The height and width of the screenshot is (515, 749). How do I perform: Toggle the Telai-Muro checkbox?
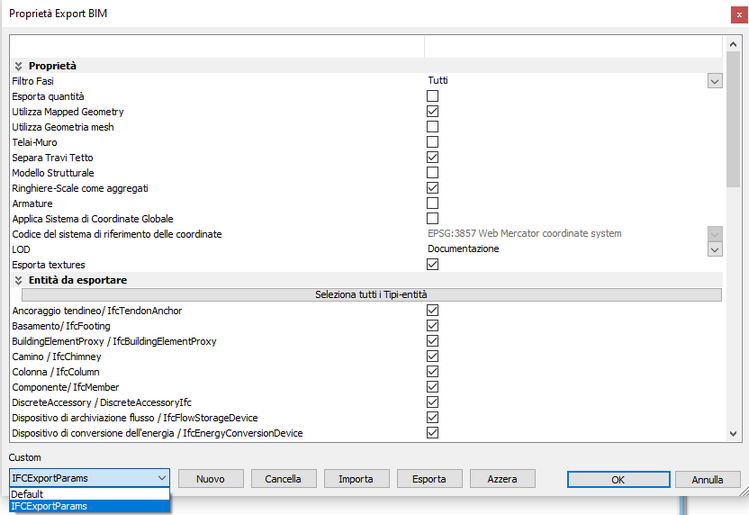(432, 142)
